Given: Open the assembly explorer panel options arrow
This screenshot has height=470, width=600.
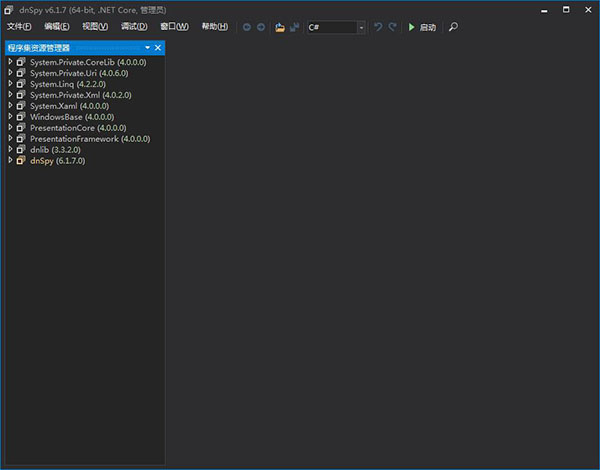Looking at the screenshot, I should [x=147, y=48].
